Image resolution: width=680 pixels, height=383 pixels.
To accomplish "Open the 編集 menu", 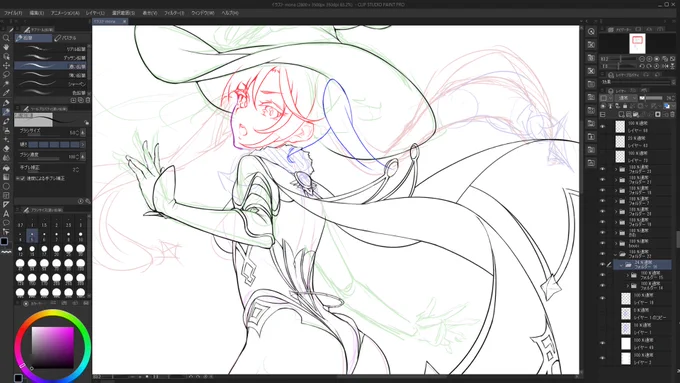I will pyautogui.click(x=36, y=13).
